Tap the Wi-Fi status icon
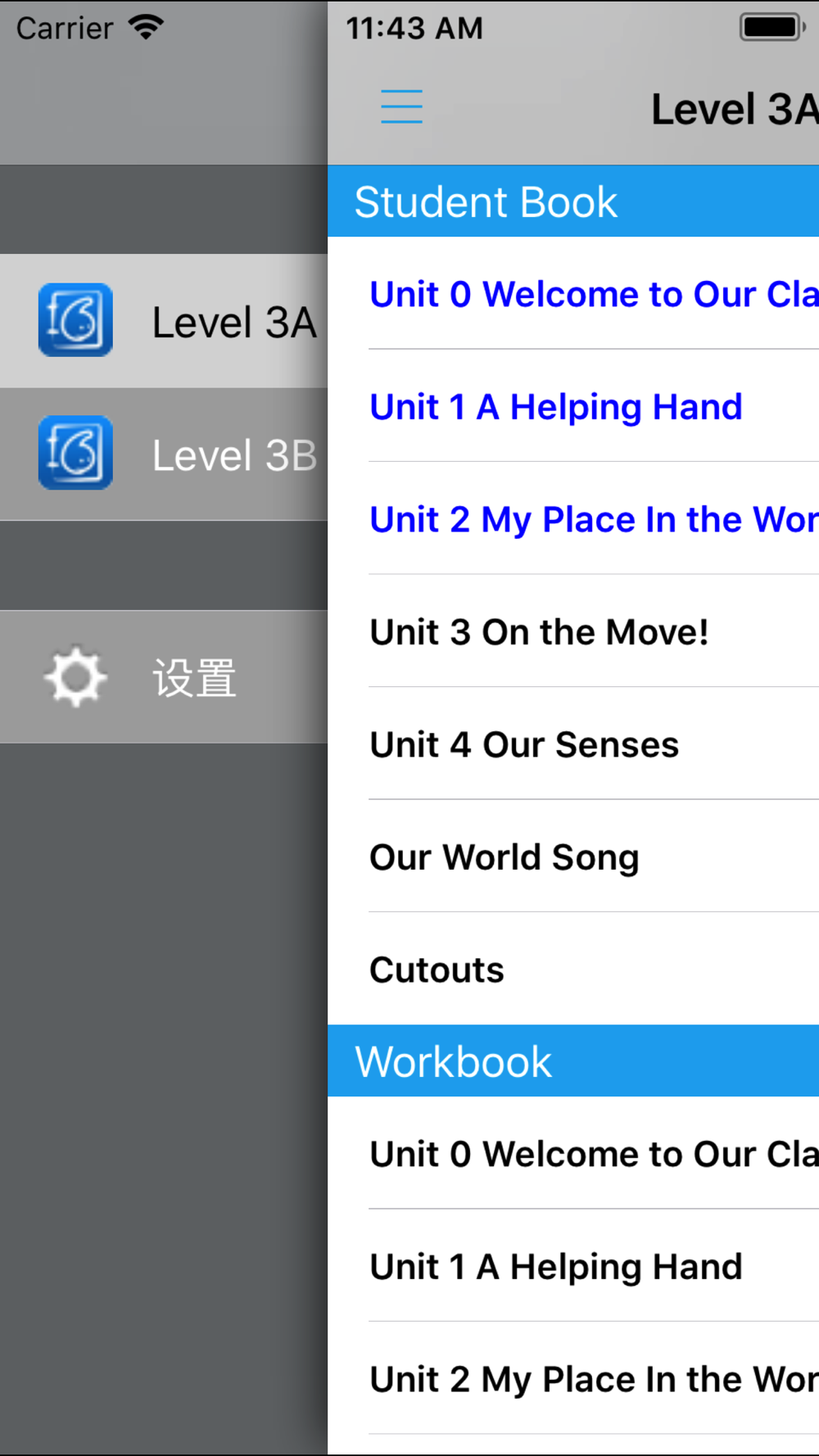Screen dimensions: 819x1456 click(x=147, y=28)
